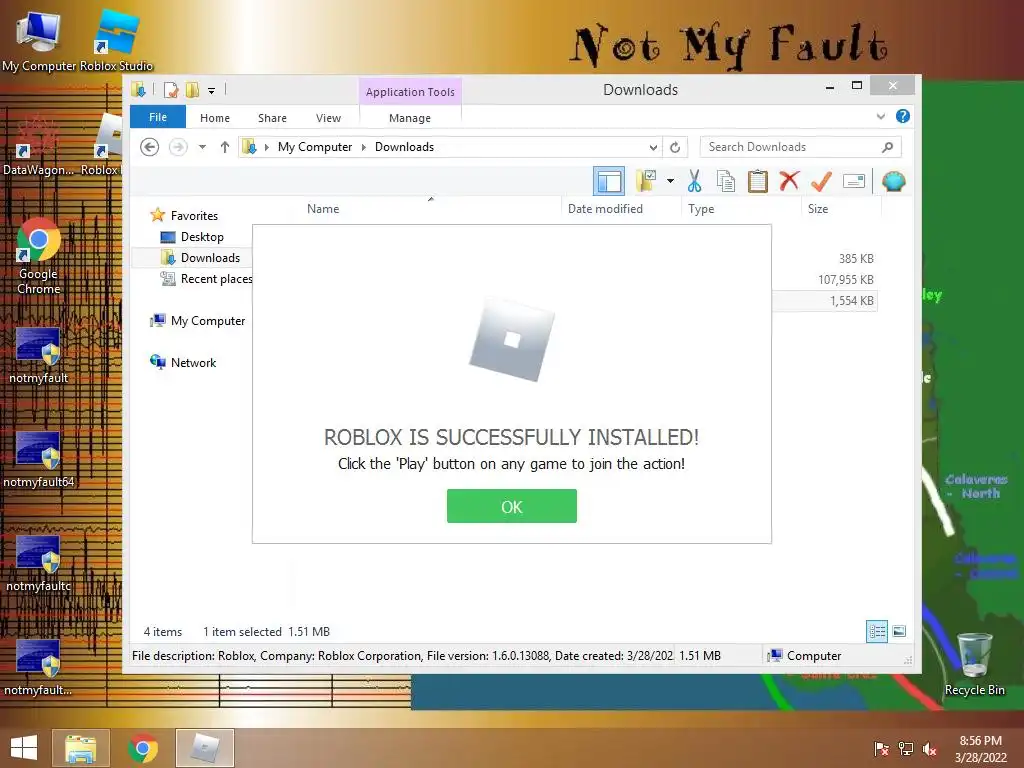Open the File tab
Screen dimensions: 1024x768
click(158, 117)
